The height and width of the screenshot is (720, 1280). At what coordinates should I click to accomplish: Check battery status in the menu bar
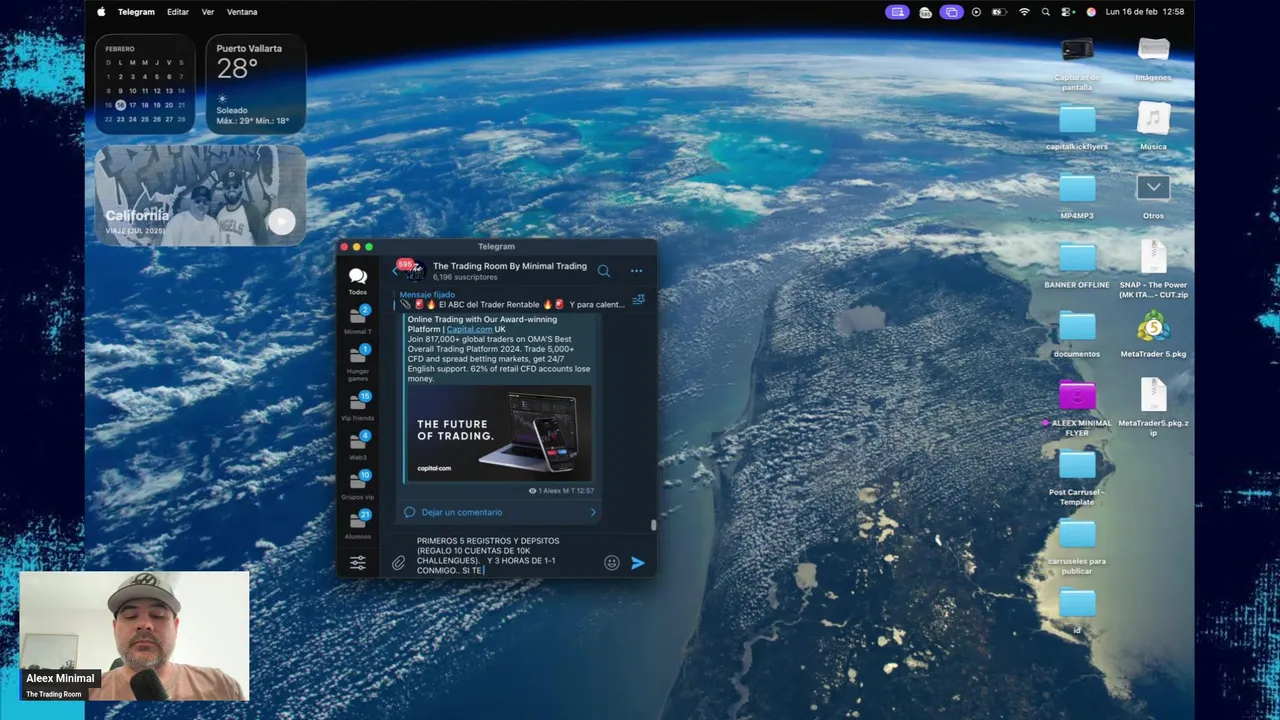(x=999, y=12)
